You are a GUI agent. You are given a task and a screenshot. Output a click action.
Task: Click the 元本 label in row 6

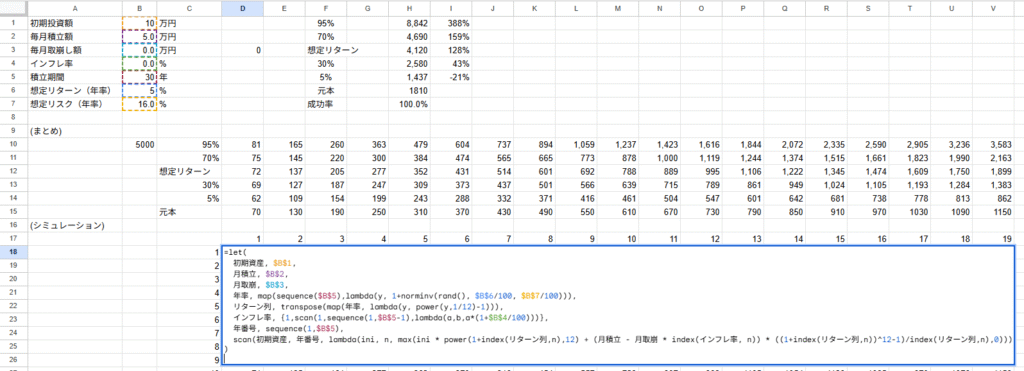point(326,90)
